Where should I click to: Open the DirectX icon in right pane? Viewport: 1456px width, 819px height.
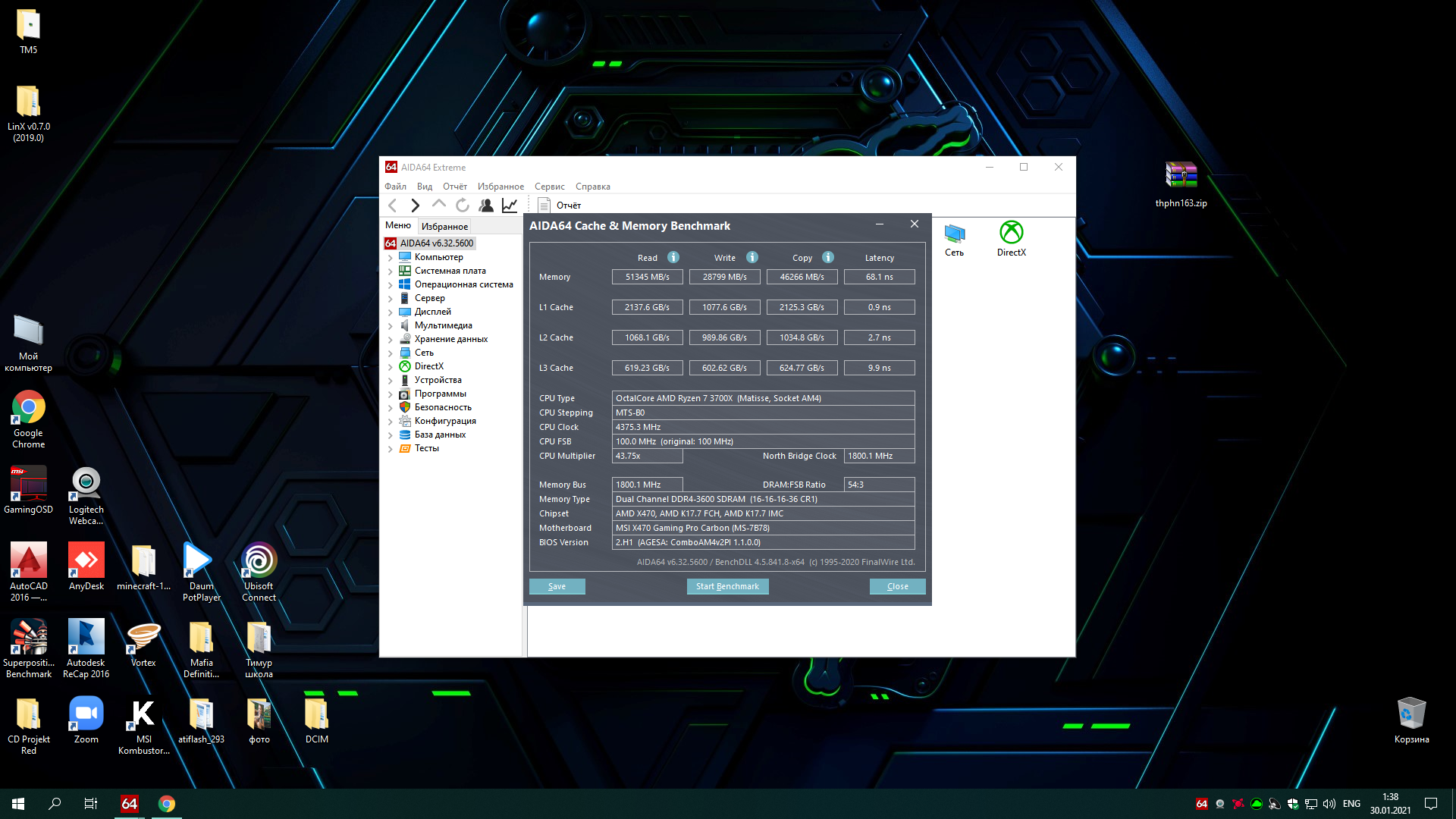[x=1012, y=239]
